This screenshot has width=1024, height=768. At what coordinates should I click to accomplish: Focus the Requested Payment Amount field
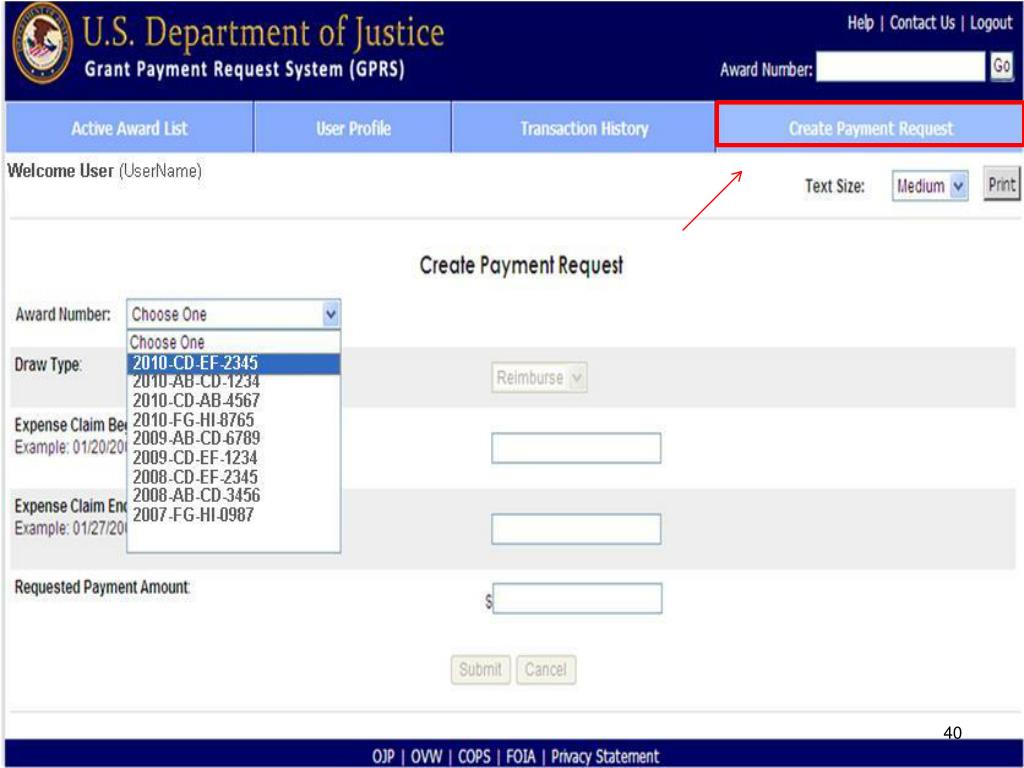tap(577, 598)
